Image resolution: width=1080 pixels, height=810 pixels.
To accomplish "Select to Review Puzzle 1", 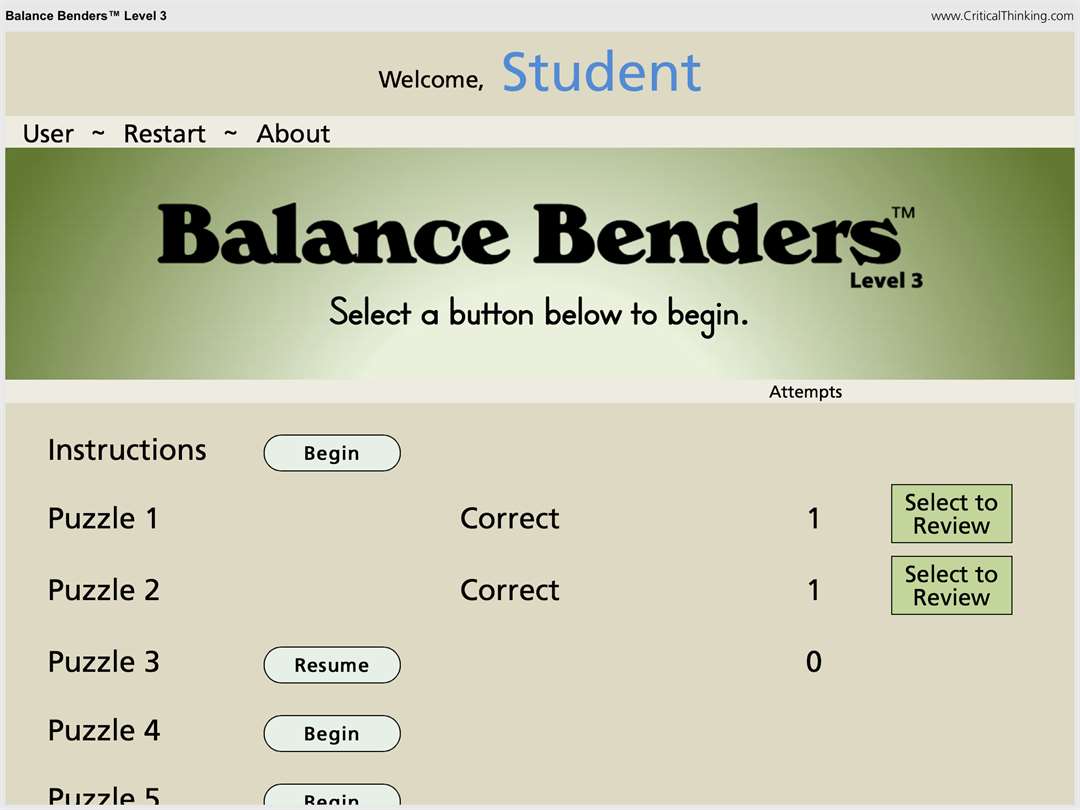I will pos(951,514).
